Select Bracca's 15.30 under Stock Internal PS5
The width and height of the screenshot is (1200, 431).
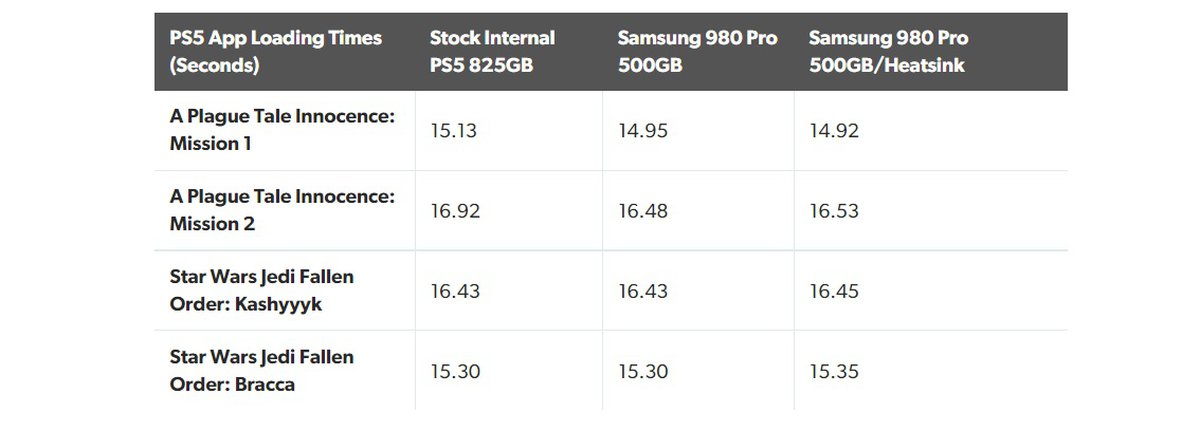455,371
